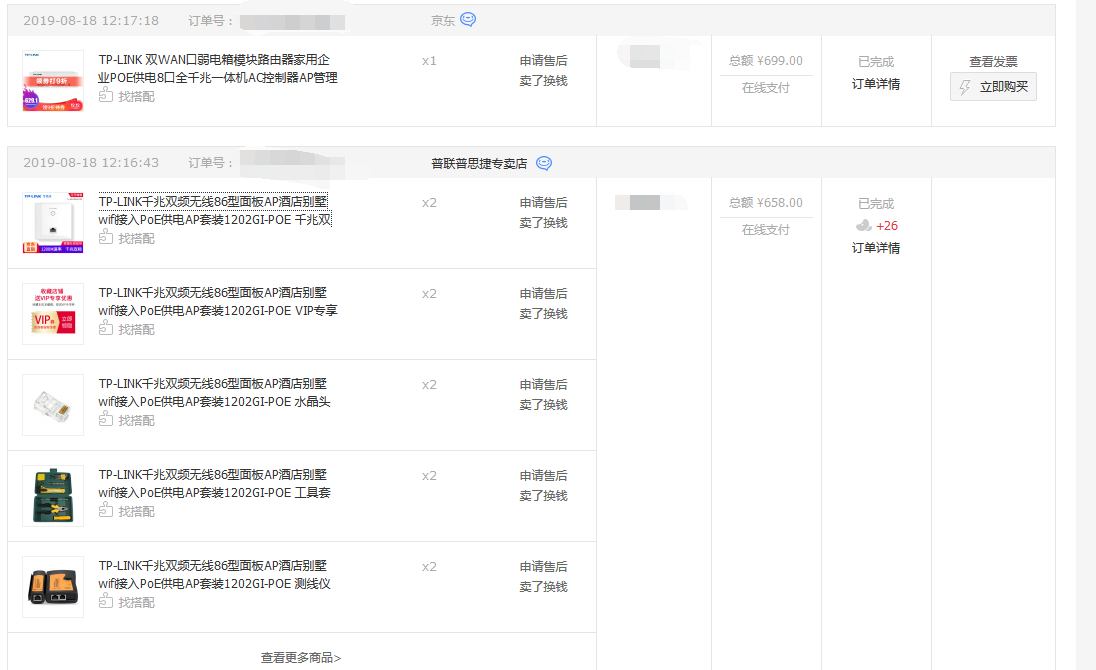Open product title ending 1202GI-POE 工具套
This screenshot has width=1096, height=670.
click(x=214, y=483)
